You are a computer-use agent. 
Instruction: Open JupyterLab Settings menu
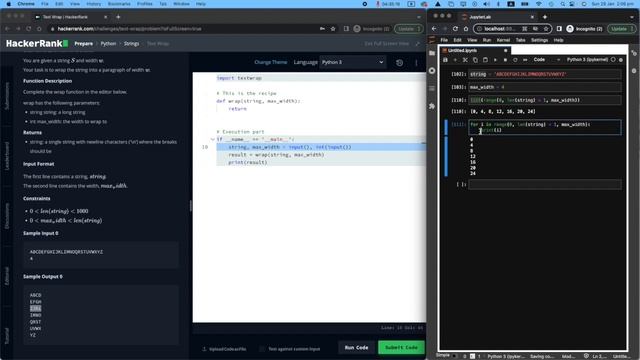[x=539, y=40]
